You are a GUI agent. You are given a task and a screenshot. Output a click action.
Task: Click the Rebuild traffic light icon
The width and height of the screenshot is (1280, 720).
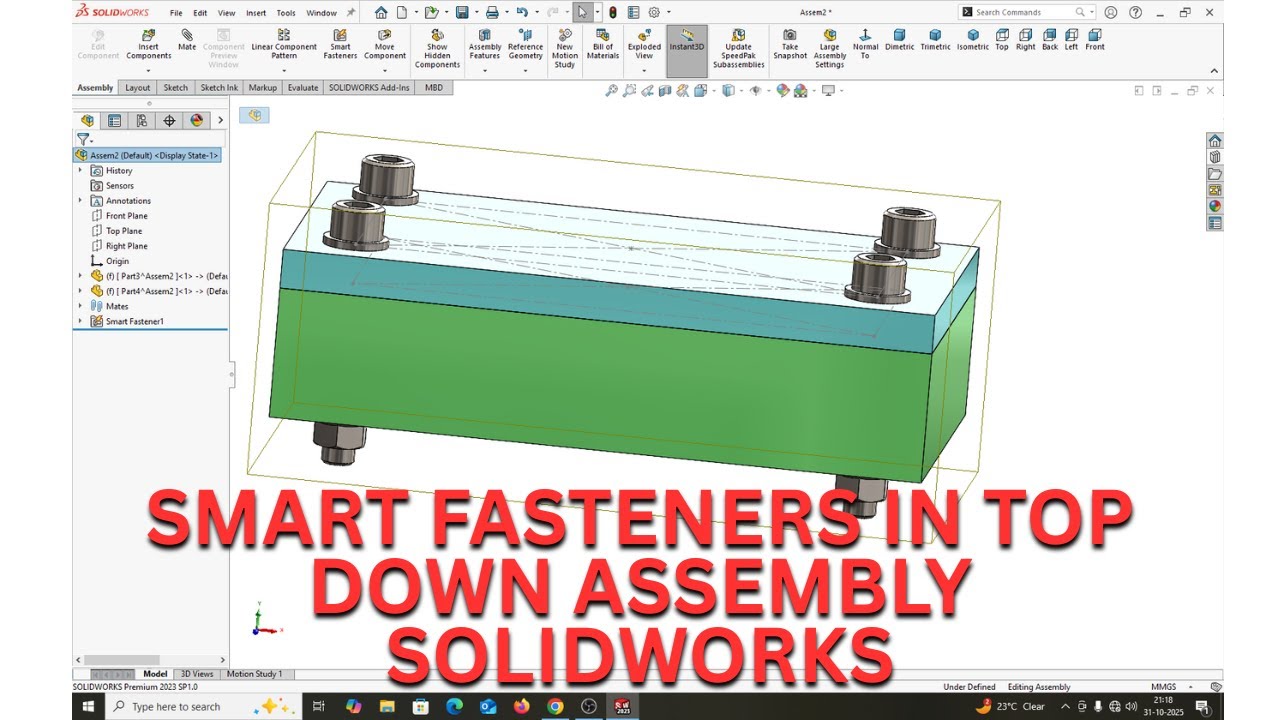612,12
